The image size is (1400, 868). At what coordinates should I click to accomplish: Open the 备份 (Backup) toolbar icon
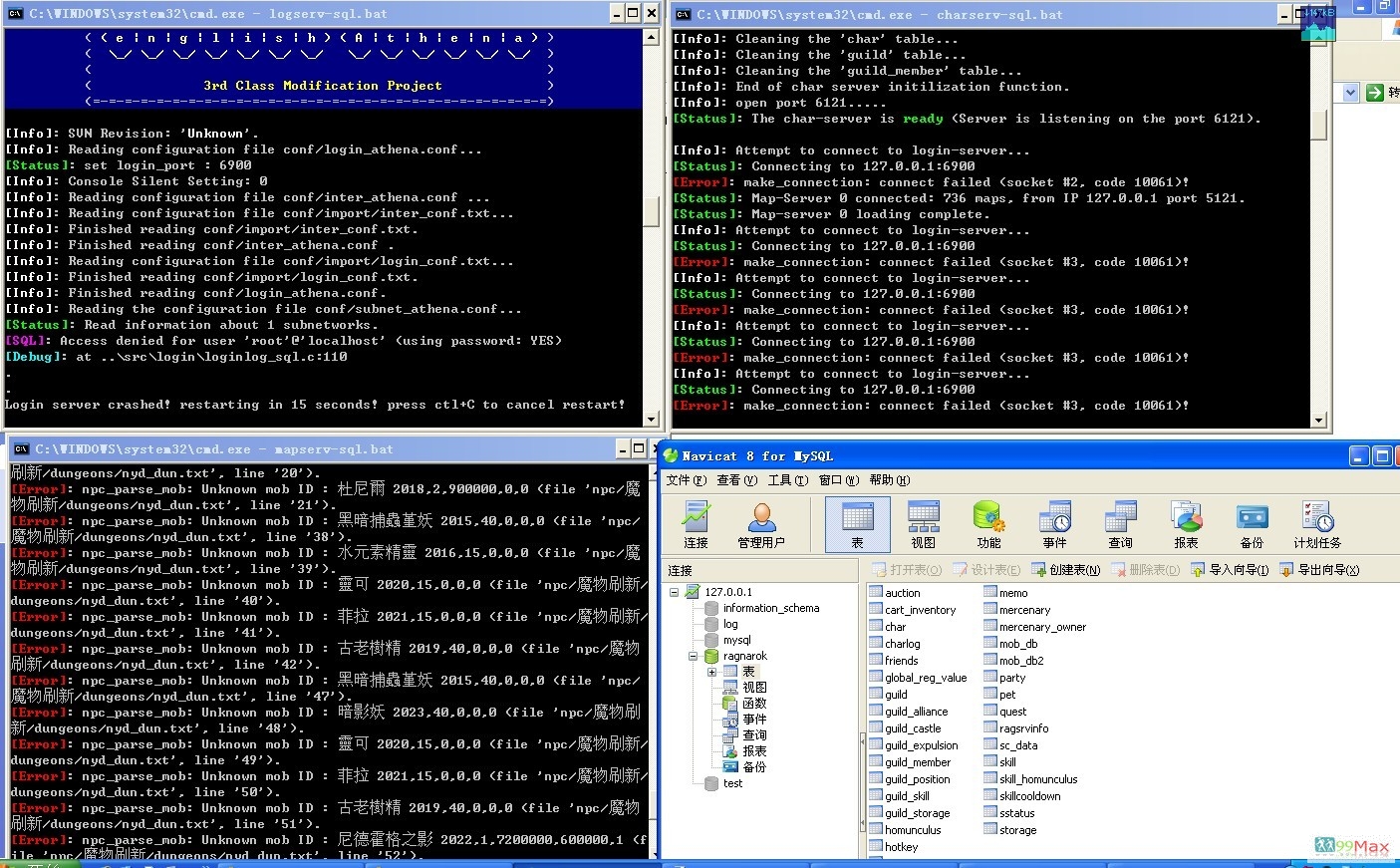(x=1252, y=524)
